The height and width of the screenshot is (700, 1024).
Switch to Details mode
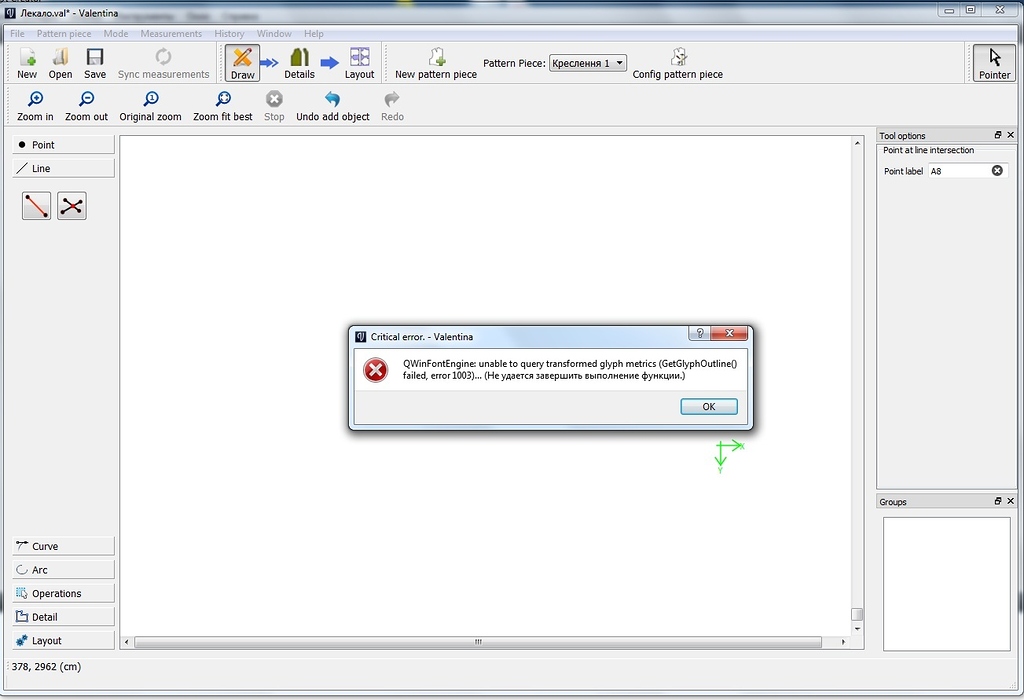pos(301,62)
